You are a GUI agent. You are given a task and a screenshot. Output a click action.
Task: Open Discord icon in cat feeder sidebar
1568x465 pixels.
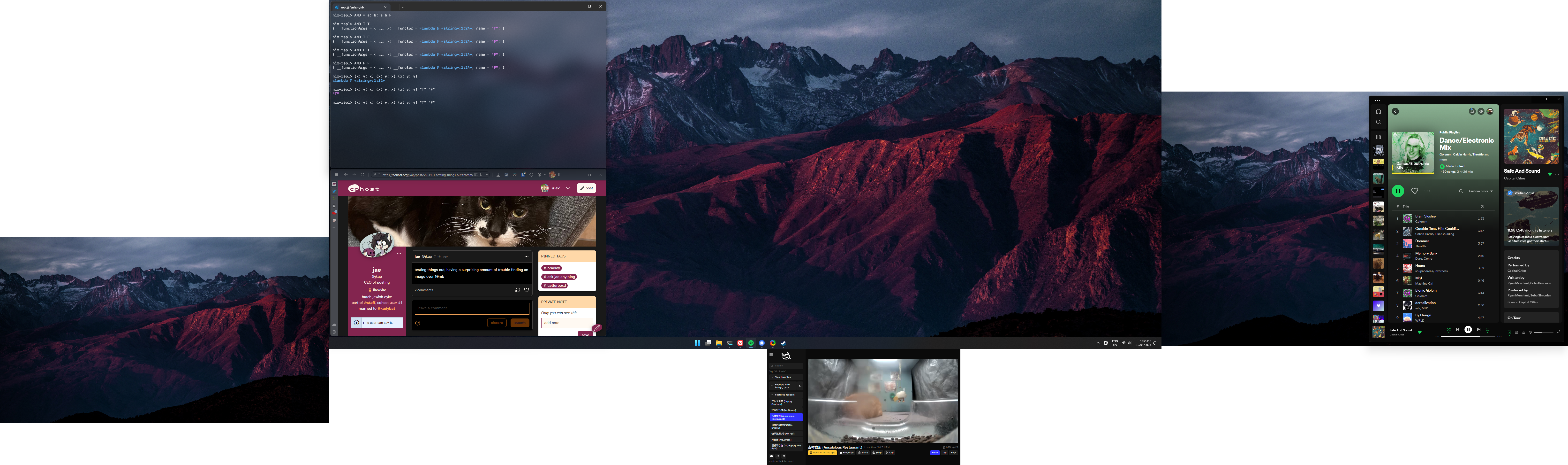(772, 456)
